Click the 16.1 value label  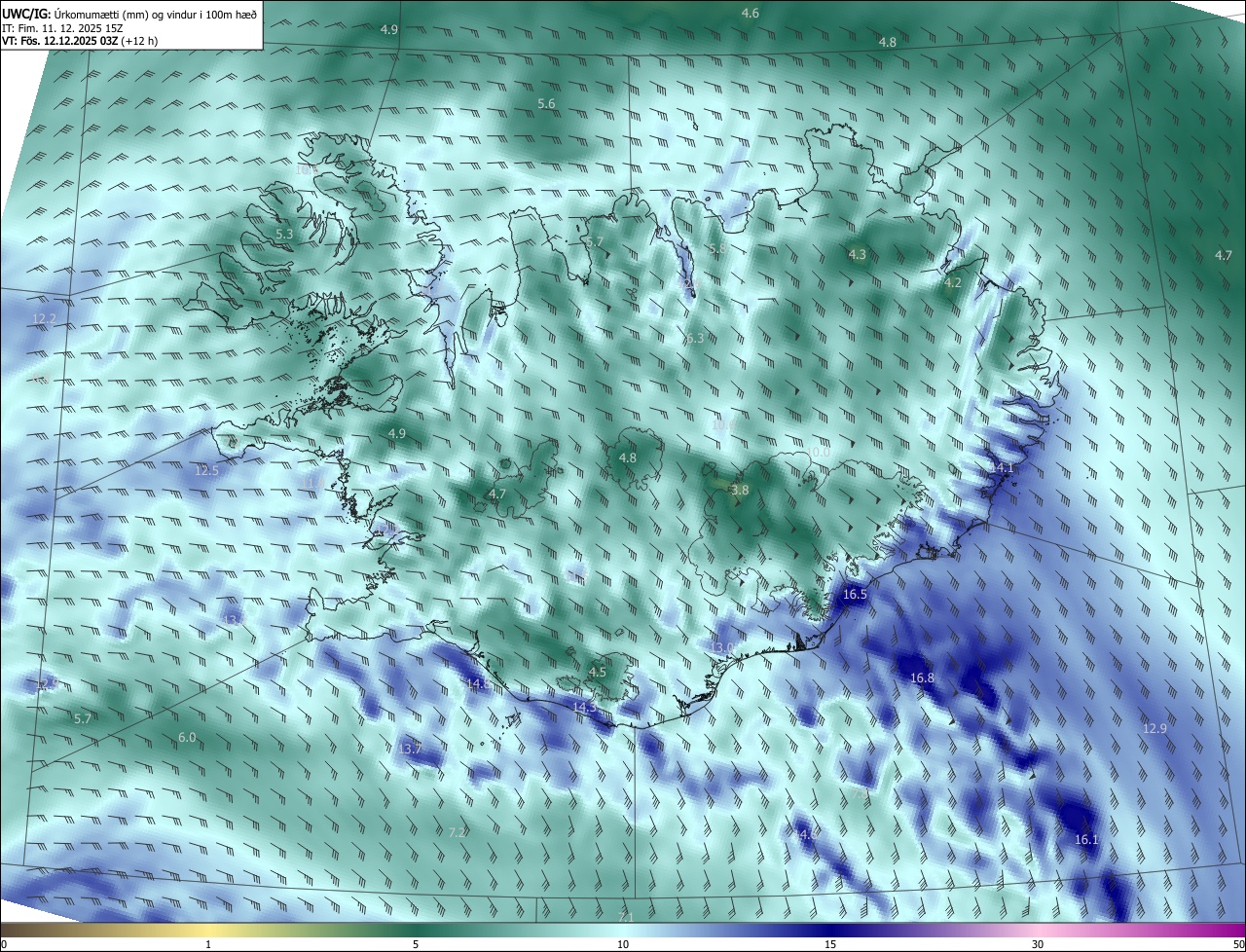[1086, 840]
